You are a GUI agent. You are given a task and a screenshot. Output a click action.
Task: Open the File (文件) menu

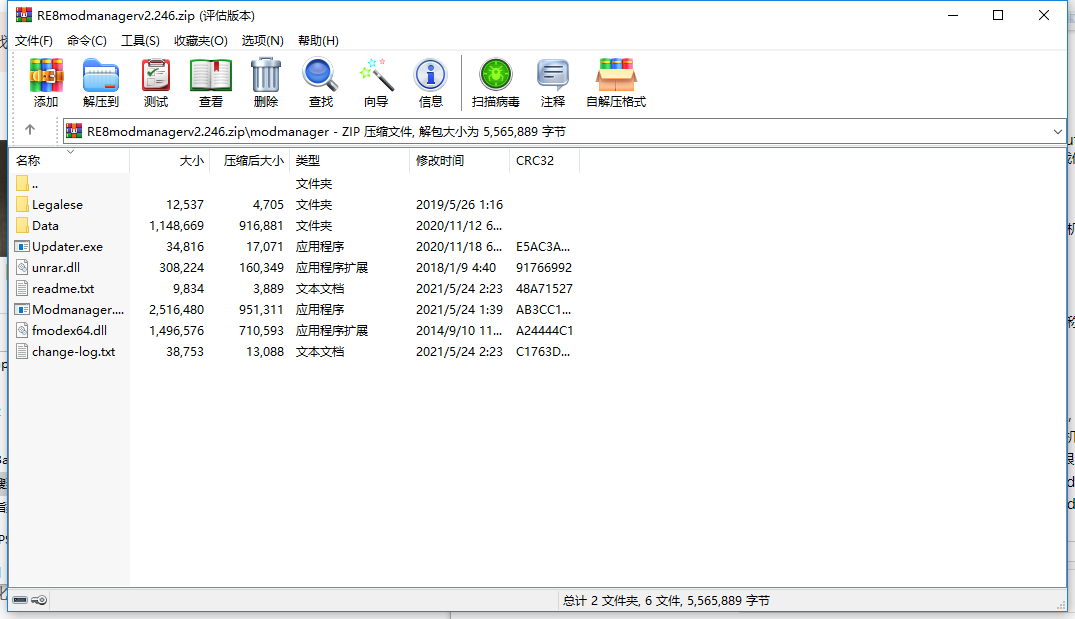pyautogui.click(x=34, y=40)
